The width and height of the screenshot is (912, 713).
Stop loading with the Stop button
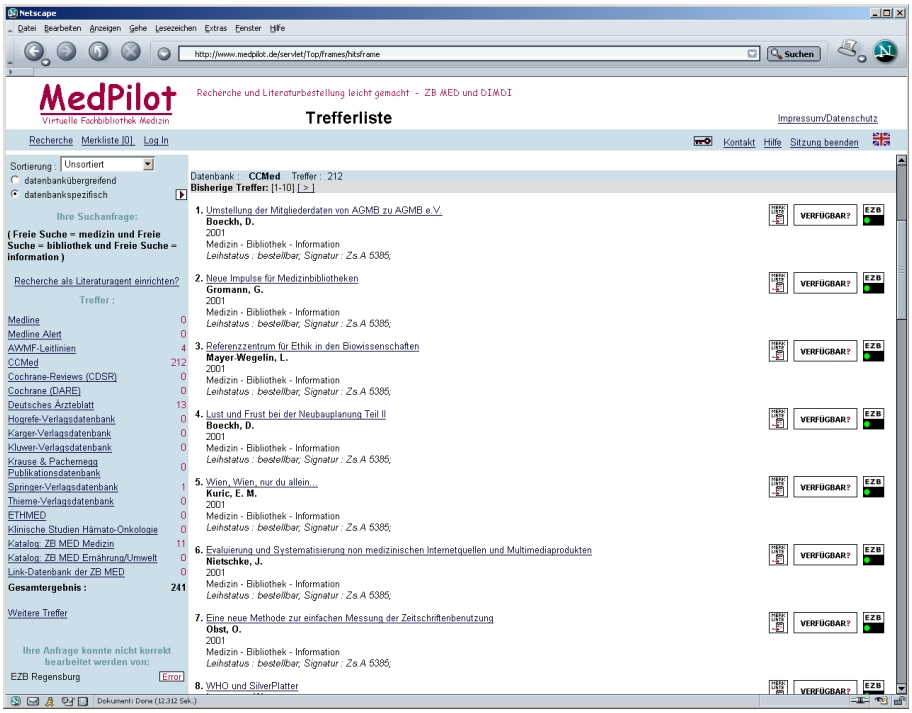(x=131, y=52)
